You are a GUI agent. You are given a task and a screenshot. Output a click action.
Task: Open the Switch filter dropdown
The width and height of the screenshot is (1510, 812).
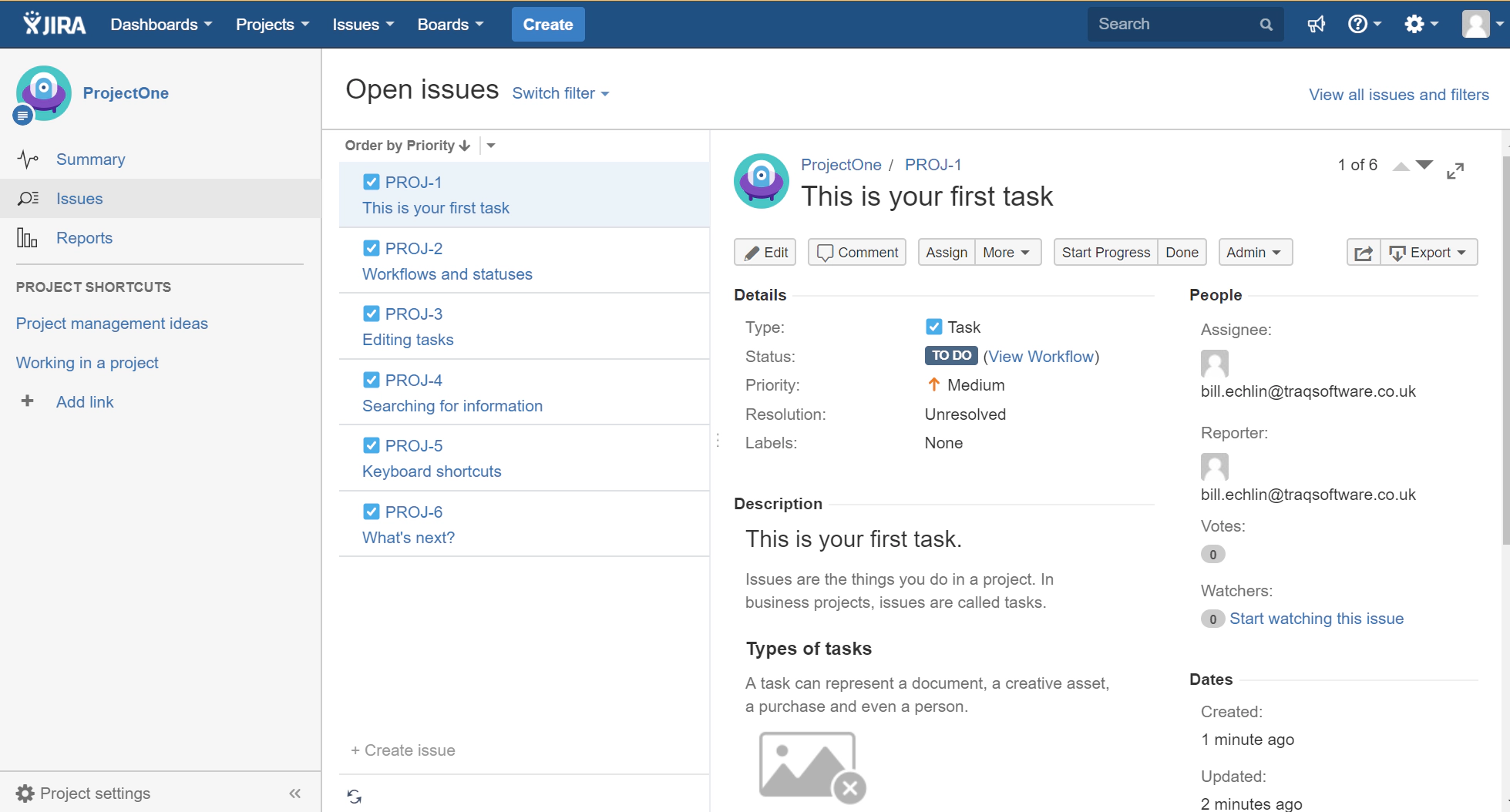click(560, 93)
